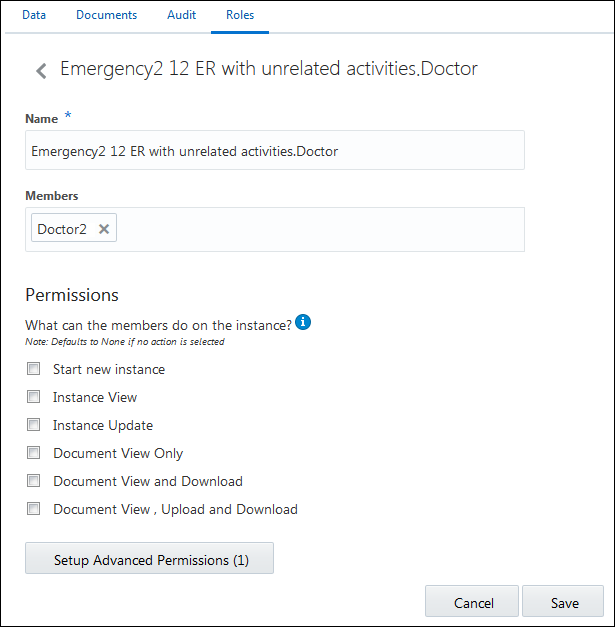
Task: Open Setup Advanced Permissions
Action: (149, 560)
